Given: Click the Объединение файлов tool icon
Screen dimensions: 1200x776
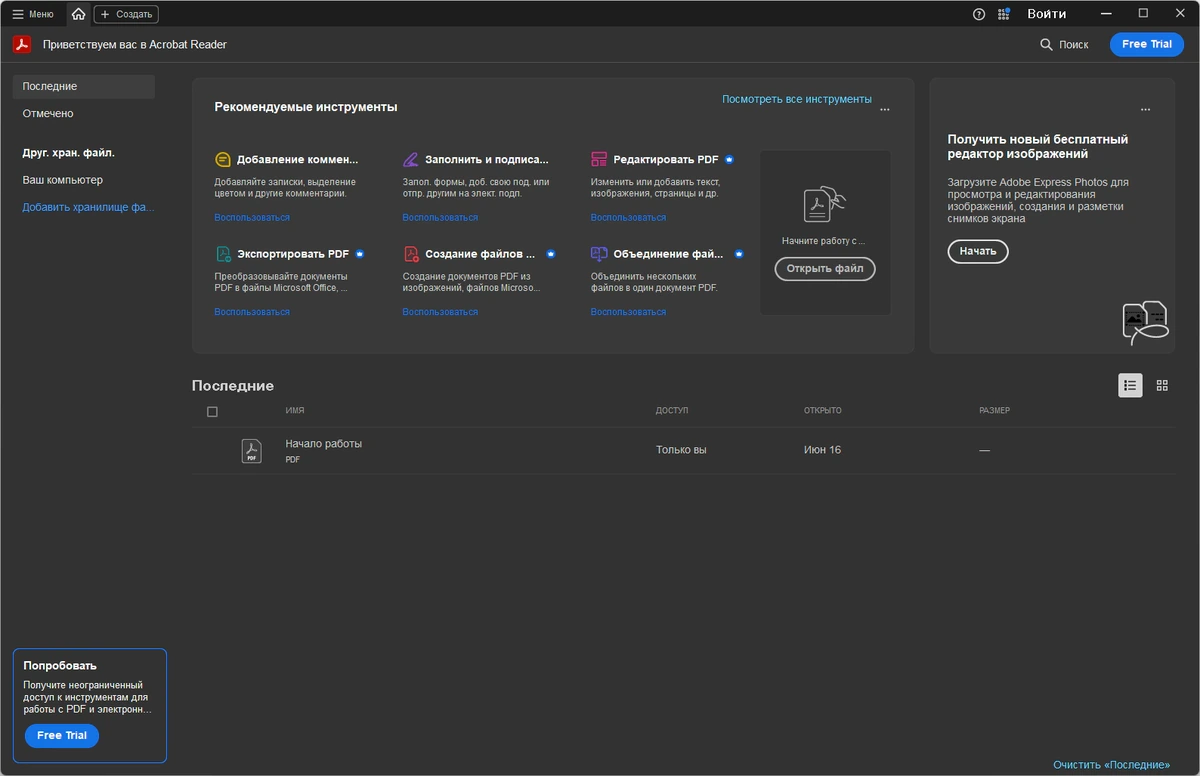Looking at the screenshot, I should tap(599, 254).
